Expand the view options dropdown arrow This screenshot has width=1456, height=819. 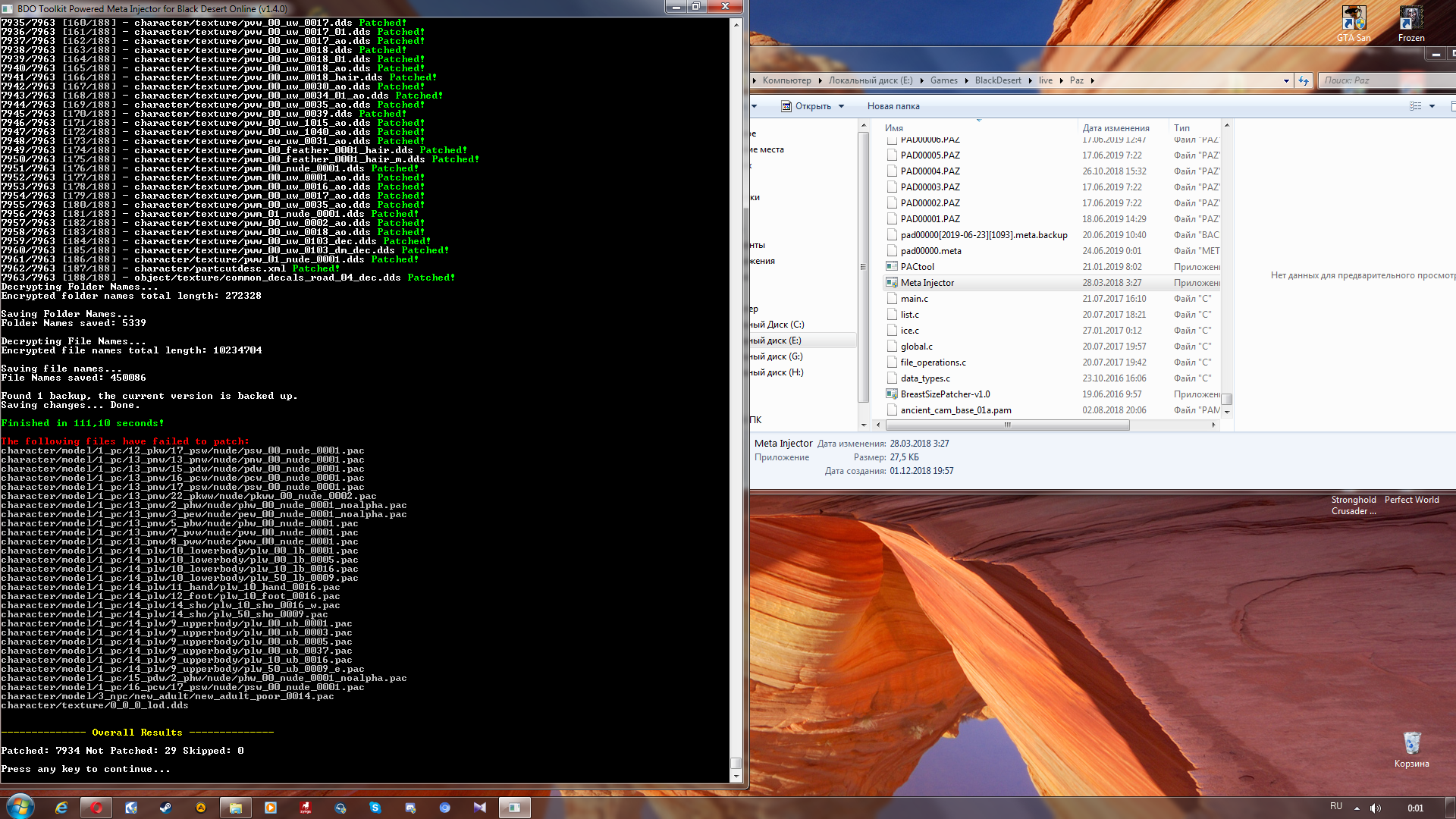click(x=1432, y=106)
